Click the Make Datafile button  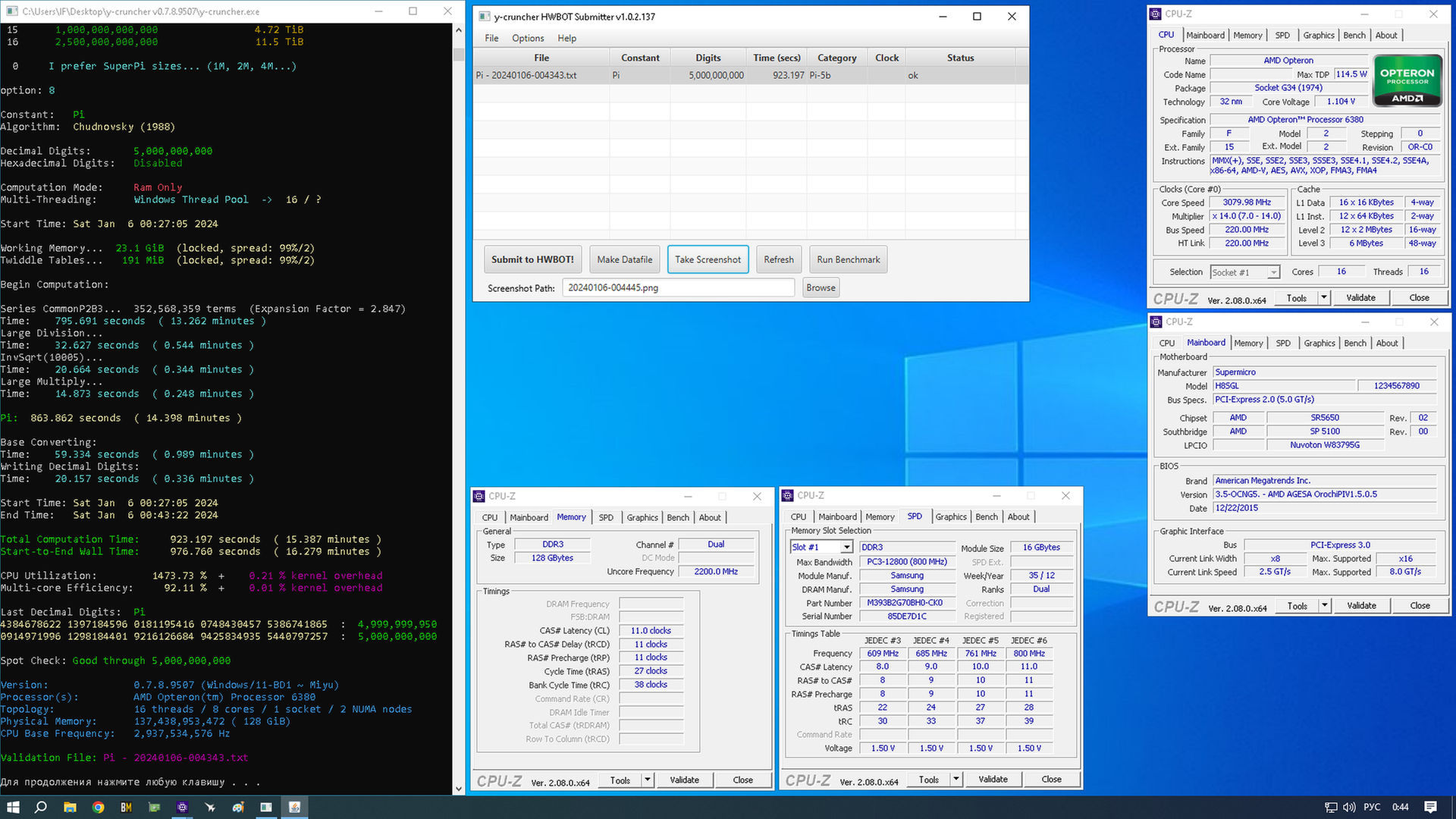tap(624, 259)
